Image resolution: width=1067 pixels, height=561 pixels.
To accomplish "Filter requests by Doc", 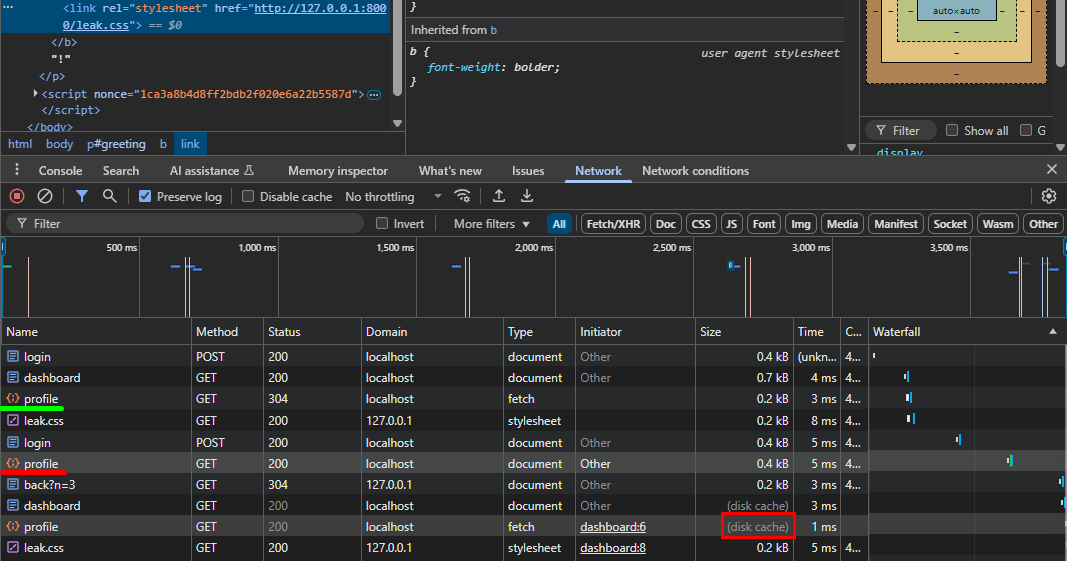I will tap(666, 224).
